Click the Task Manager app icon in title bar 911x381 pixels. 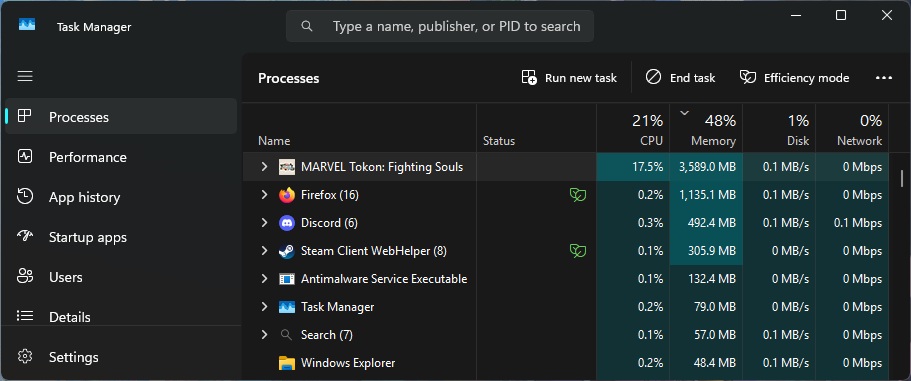point(27,24)
